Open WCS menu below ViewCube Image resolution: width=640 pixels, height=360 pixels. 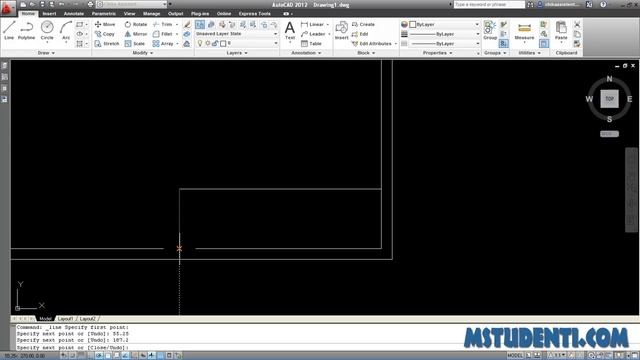coord(609,134)
